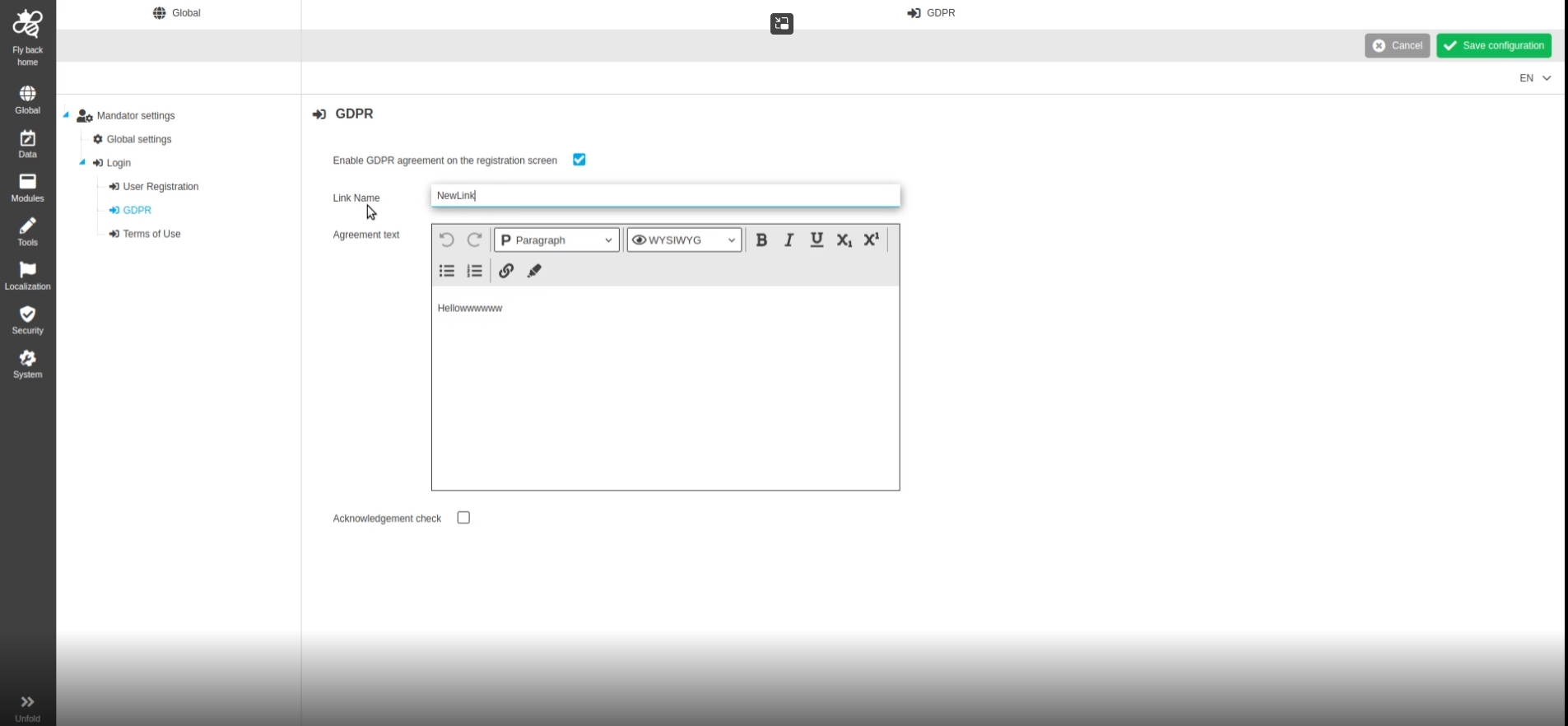Toggle italic formatting in editor
The height and width of the screenshot is (726, 1568).
tap(789, 240)
